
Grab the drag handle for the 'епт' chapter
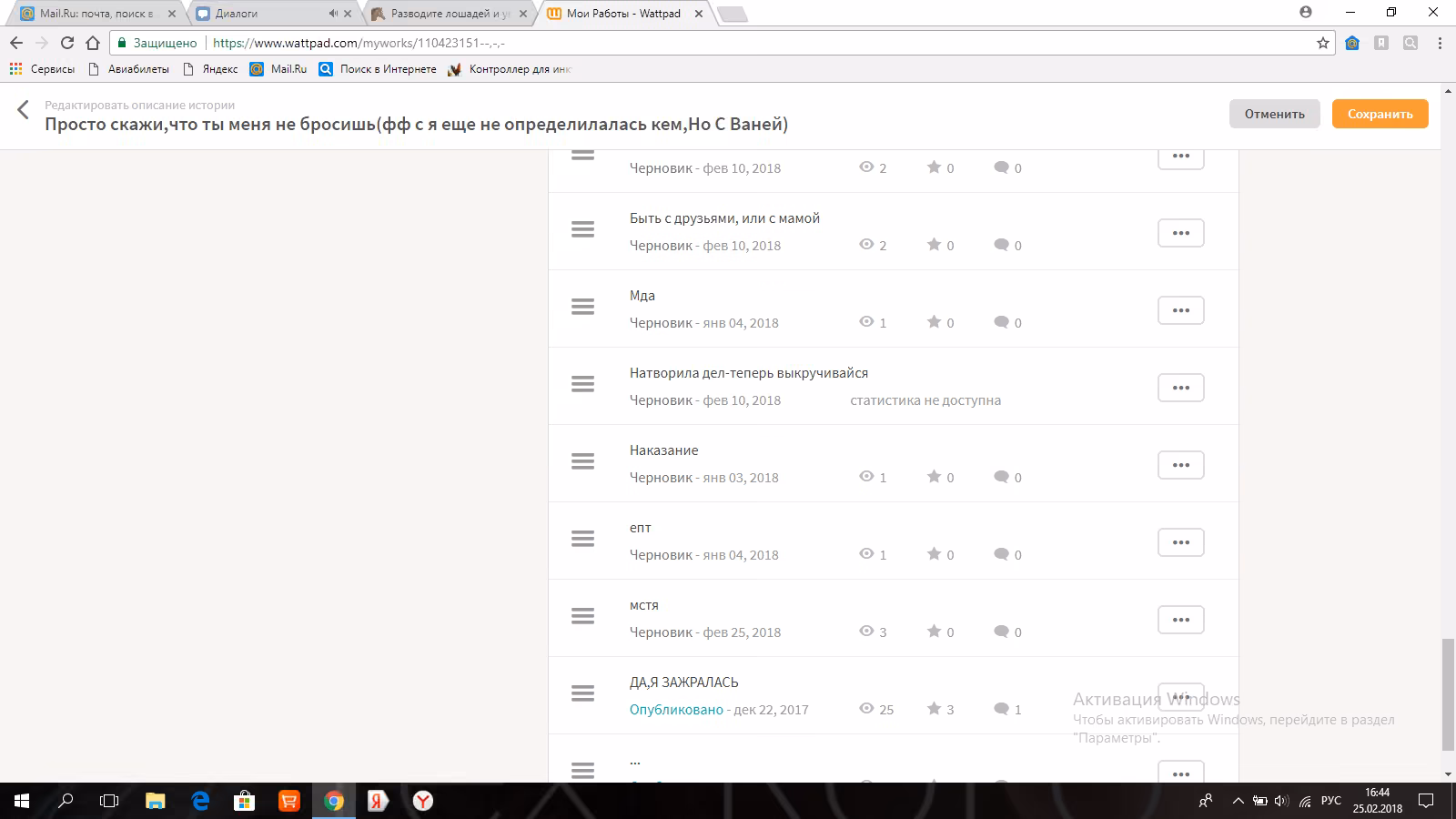click(582, 539)
